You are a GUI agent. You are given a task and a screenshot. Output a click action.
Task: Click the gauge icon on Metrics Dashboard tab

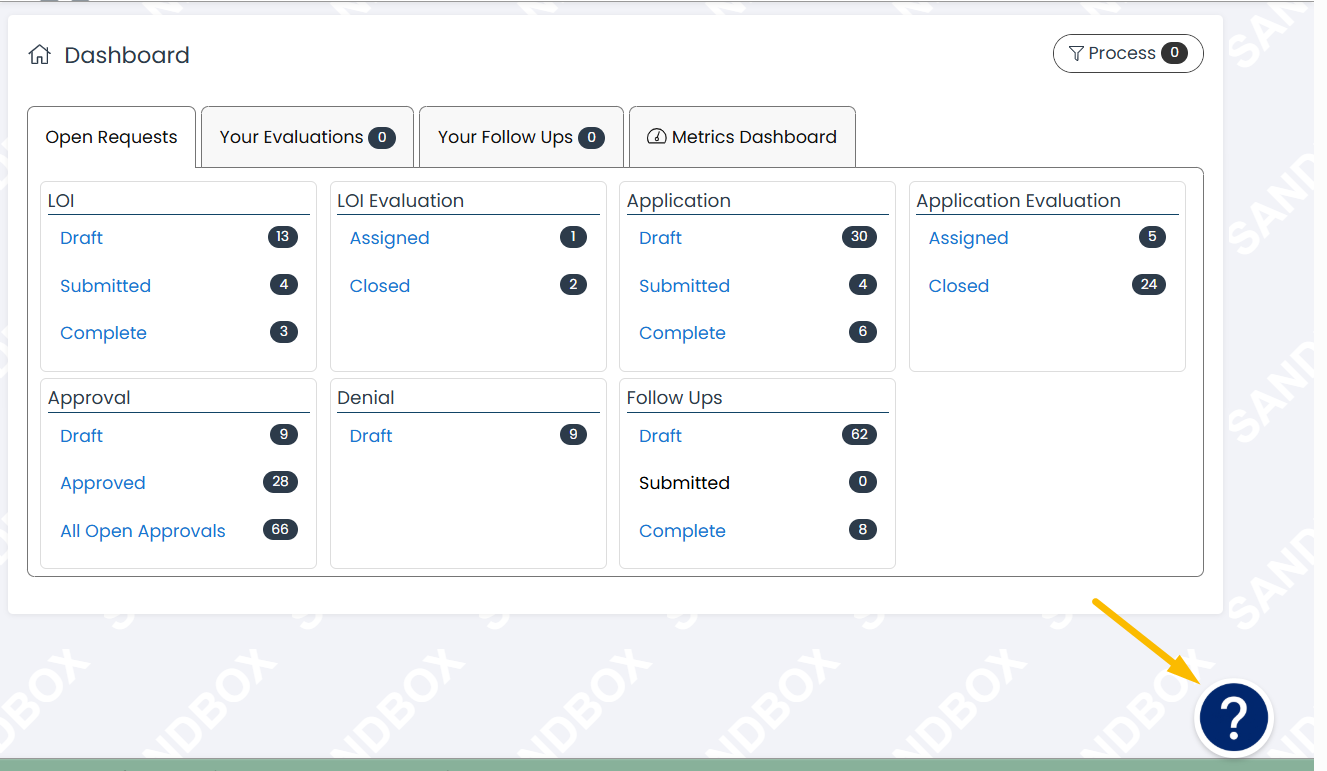tap(657, 137)
